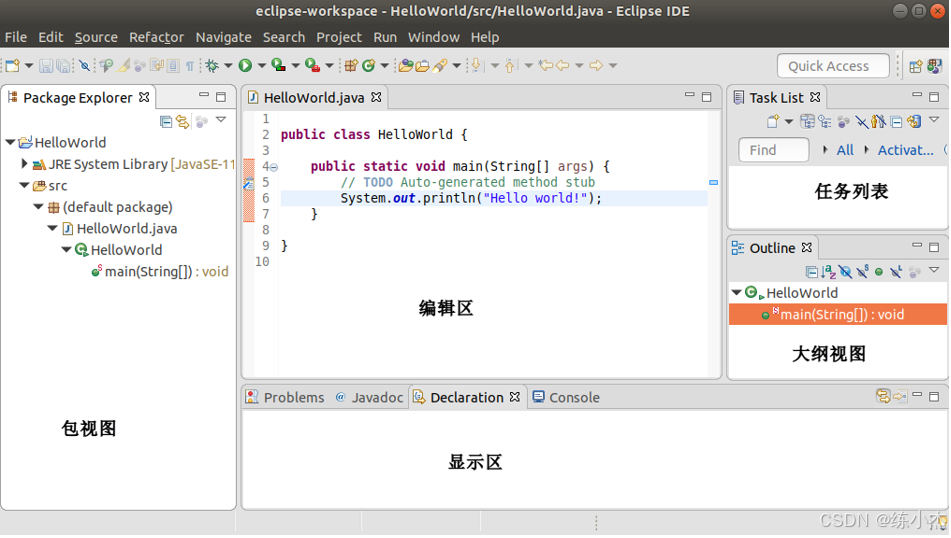
Task: Toggle Hide Non-Public Members green dot
Action: pyautogui.click(x=879, y=272)
